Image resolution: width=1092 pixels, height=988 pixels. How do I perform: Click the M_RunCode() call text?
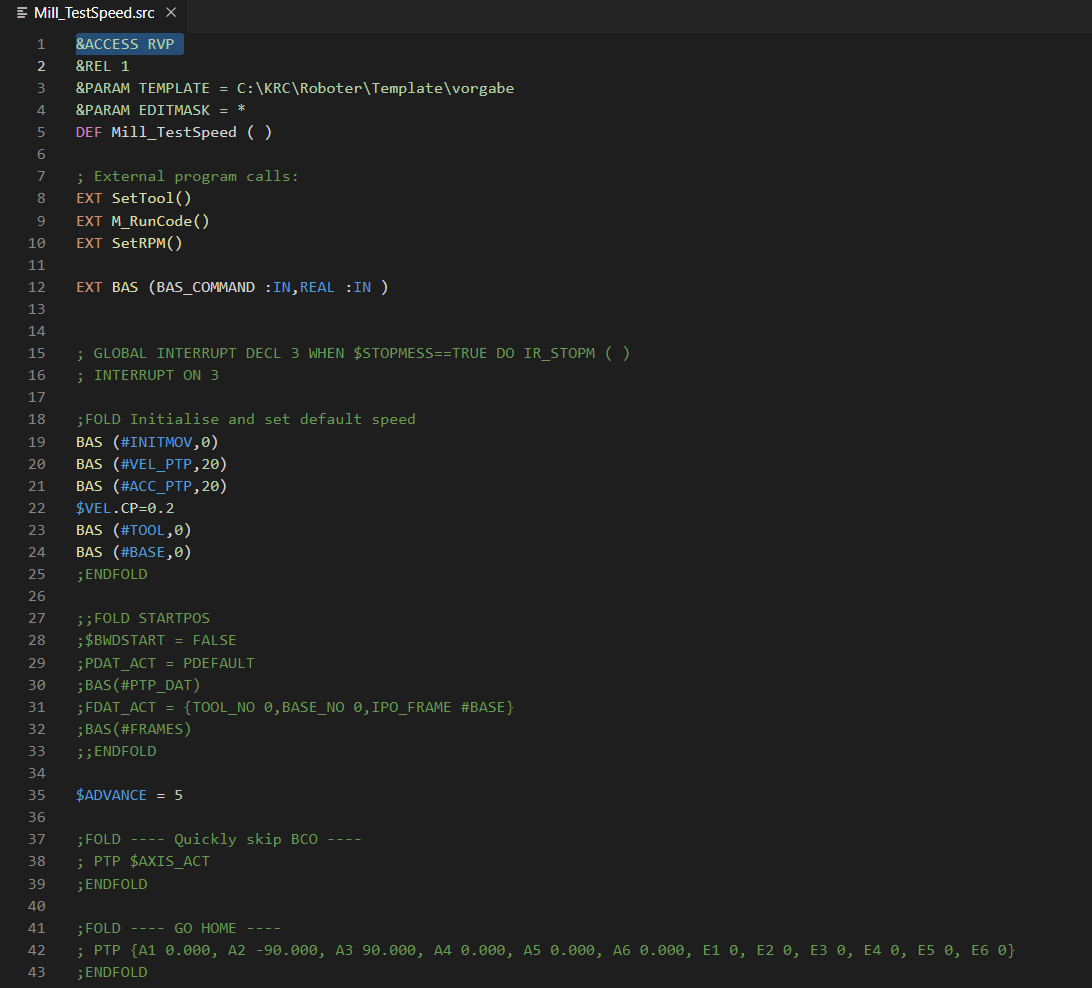[160, 221]
